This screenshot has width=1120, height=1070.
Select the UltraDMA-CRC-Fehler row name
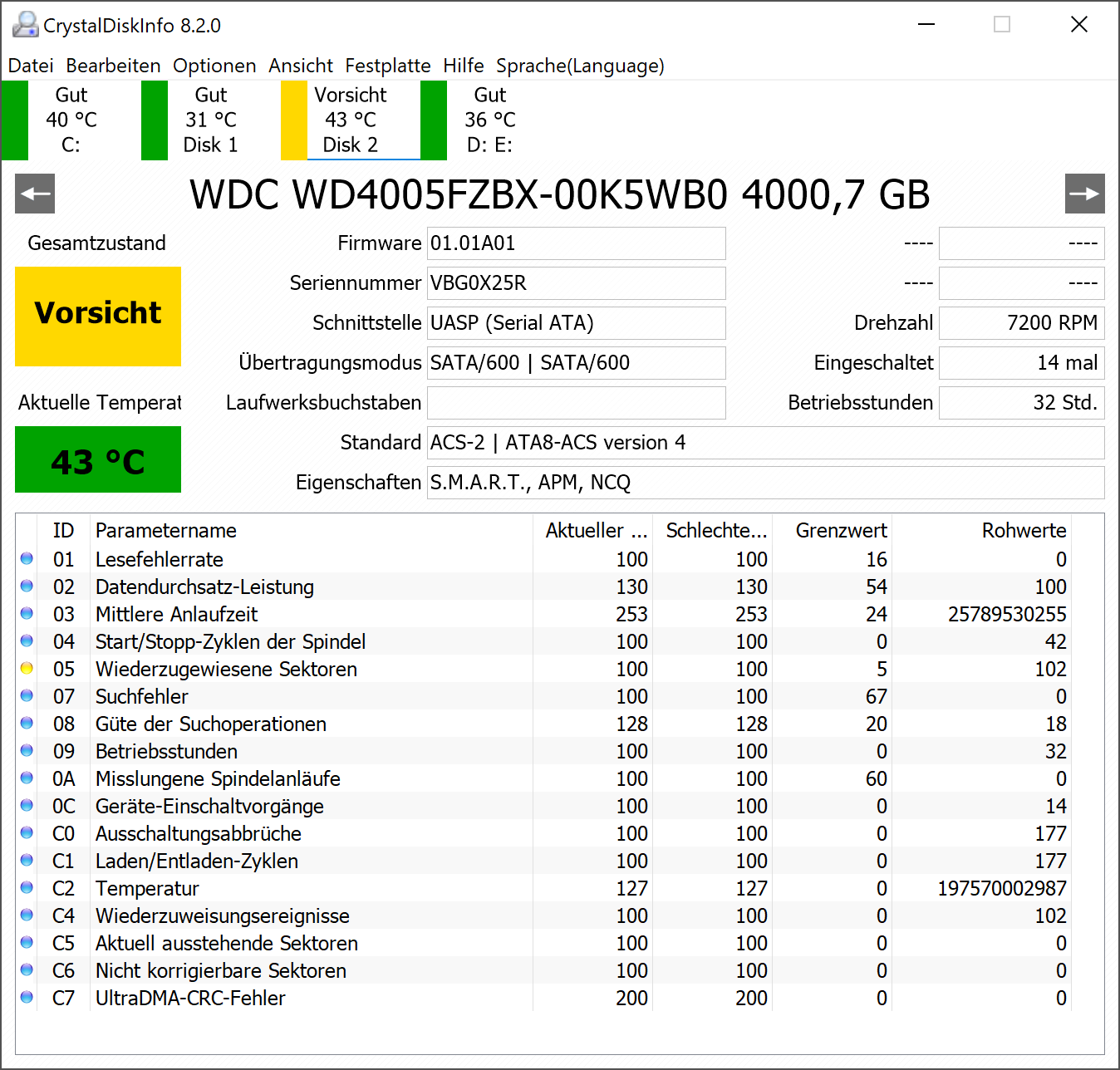(x=190, y=998)
